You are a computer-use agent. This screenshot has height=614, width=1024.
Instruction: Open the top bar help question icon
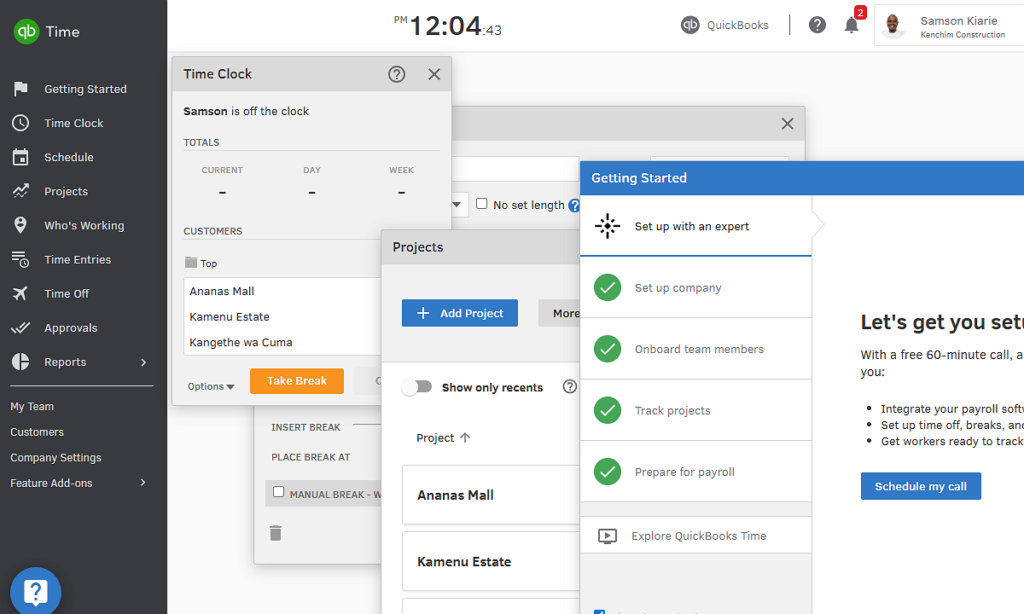point(817,25)
